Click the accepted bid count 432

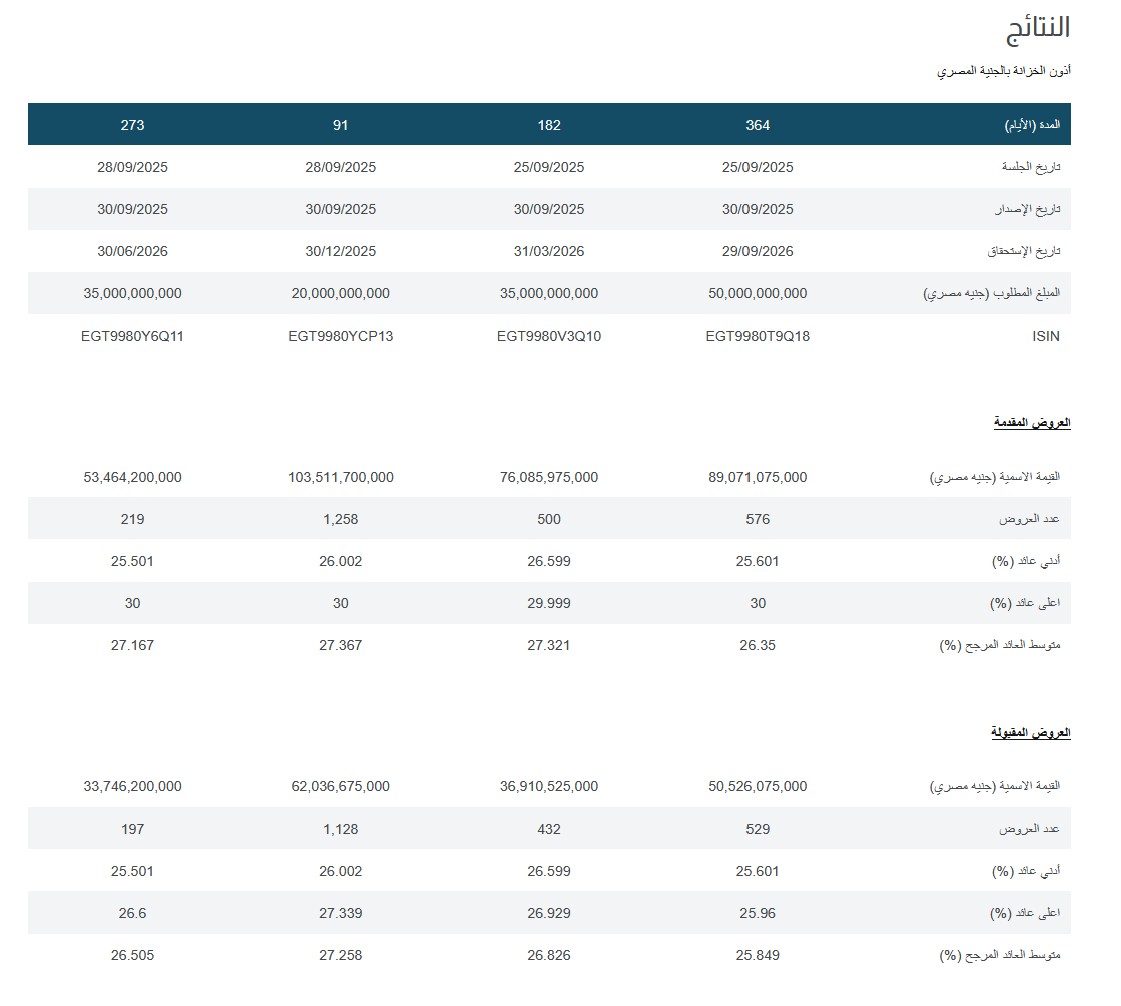coord(548,829)
